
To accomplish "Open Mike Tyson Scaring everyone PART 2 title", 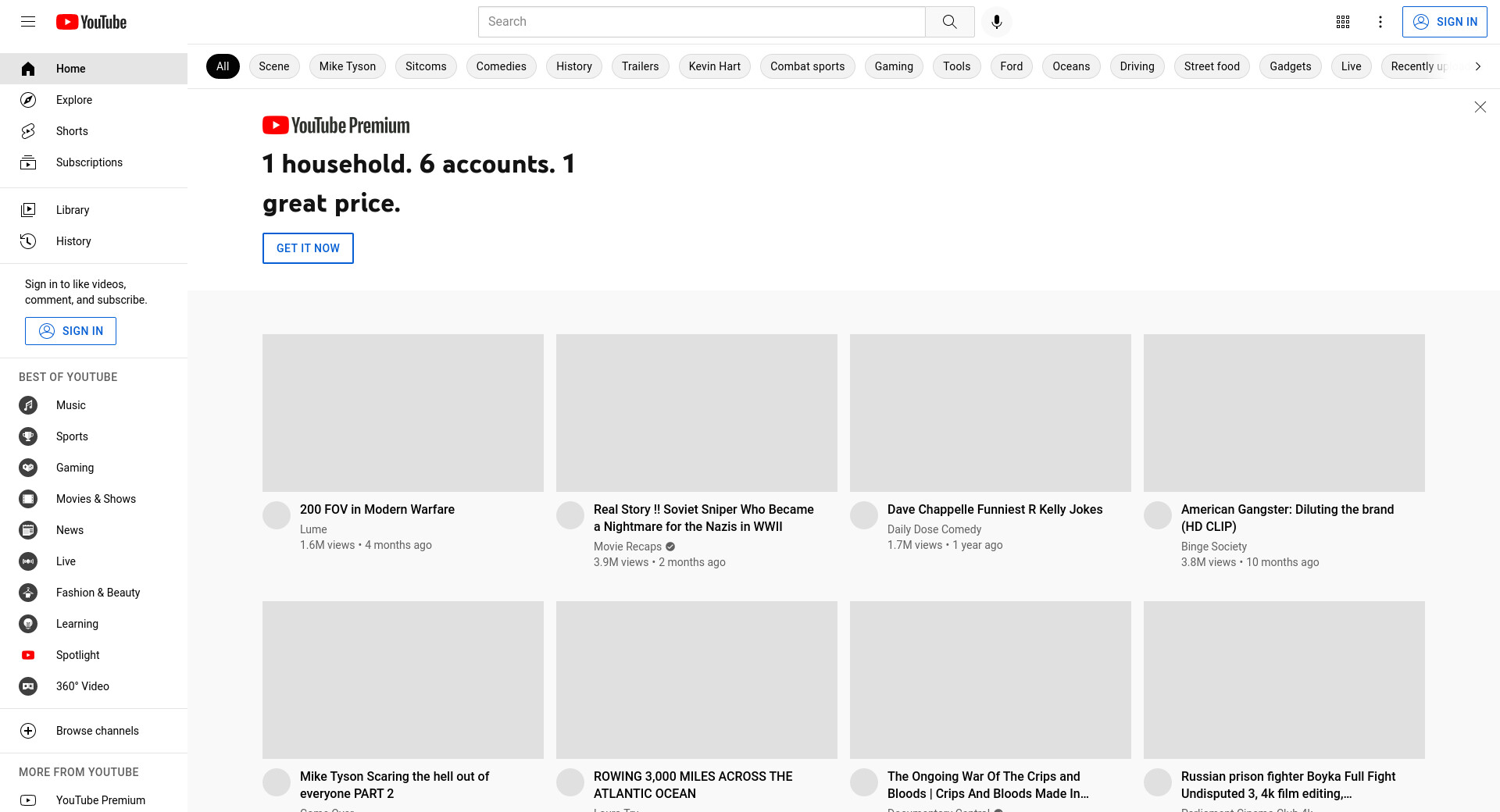I will click(x=395, y=785).
